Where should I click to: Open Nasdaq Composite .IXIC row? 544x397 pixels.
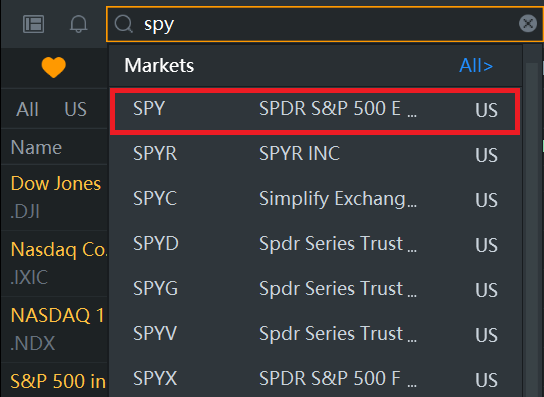pyautogui.click(x=54, y=263)
